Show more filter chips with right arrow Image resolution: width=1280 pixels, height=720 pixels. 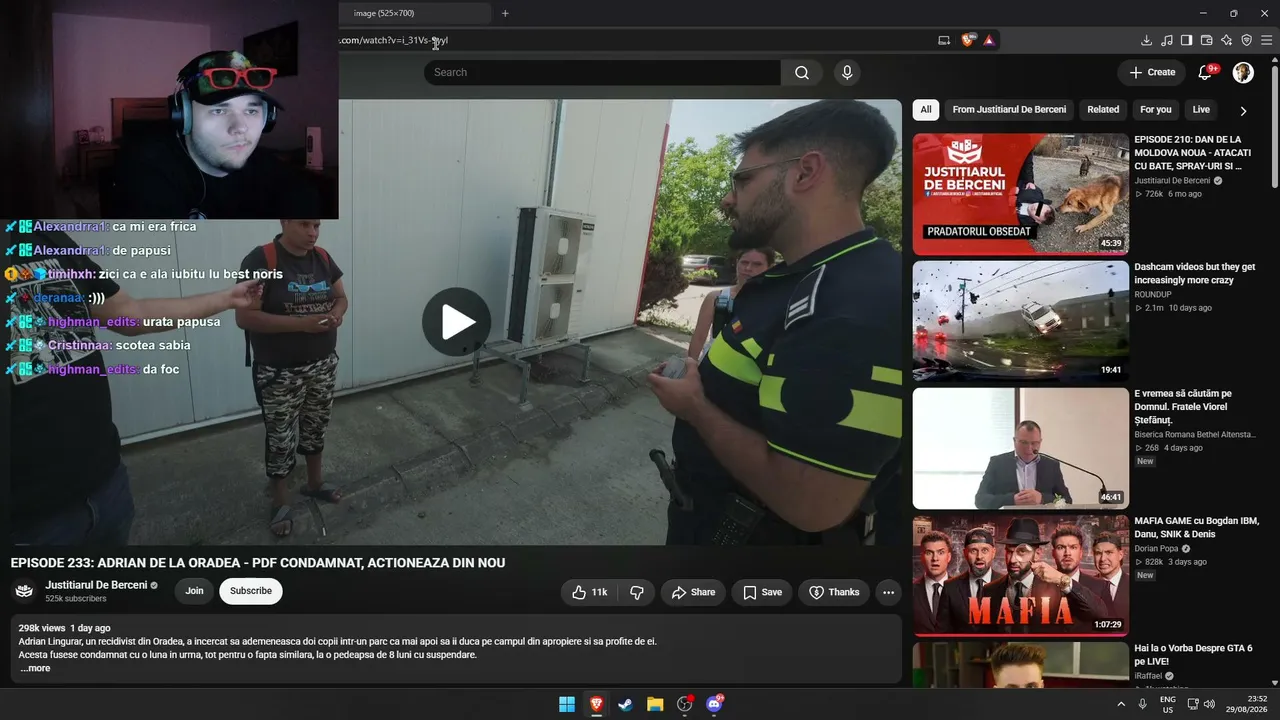tap(1243, 111)
